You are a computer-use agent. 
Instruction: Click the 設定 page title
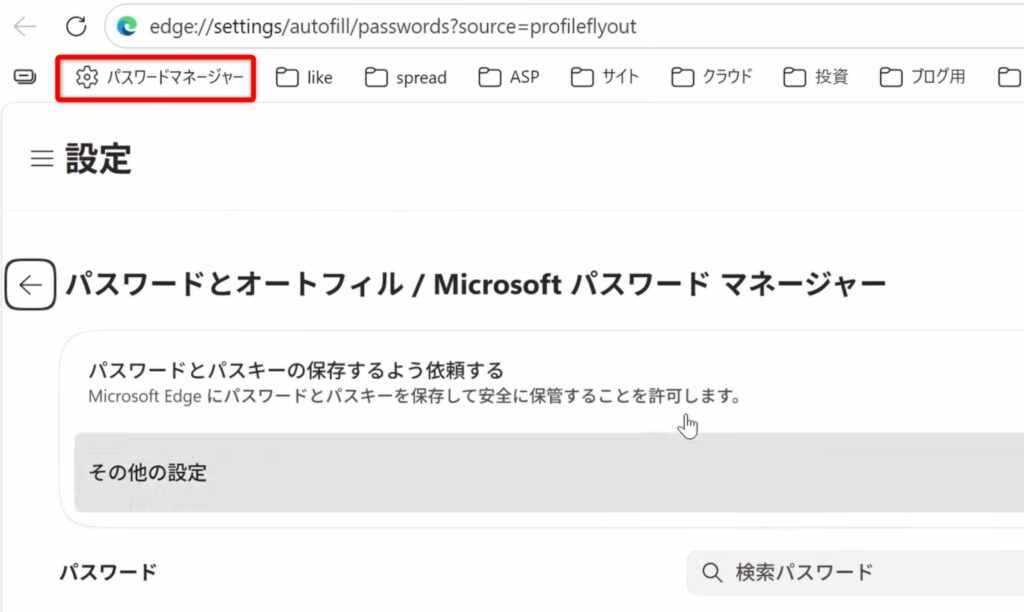98,159
